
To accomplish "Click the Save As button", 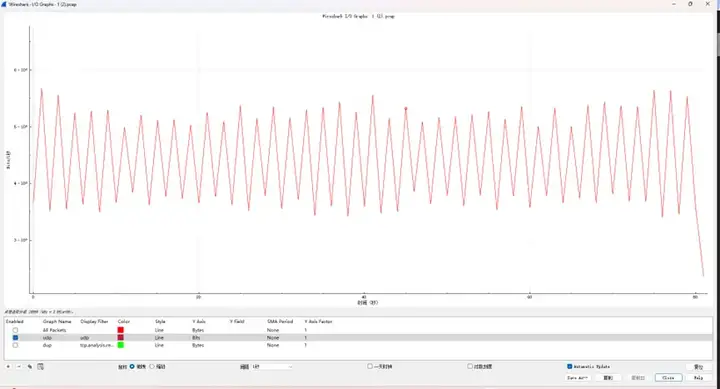I will pyautogui.click(x=577, y=378).
